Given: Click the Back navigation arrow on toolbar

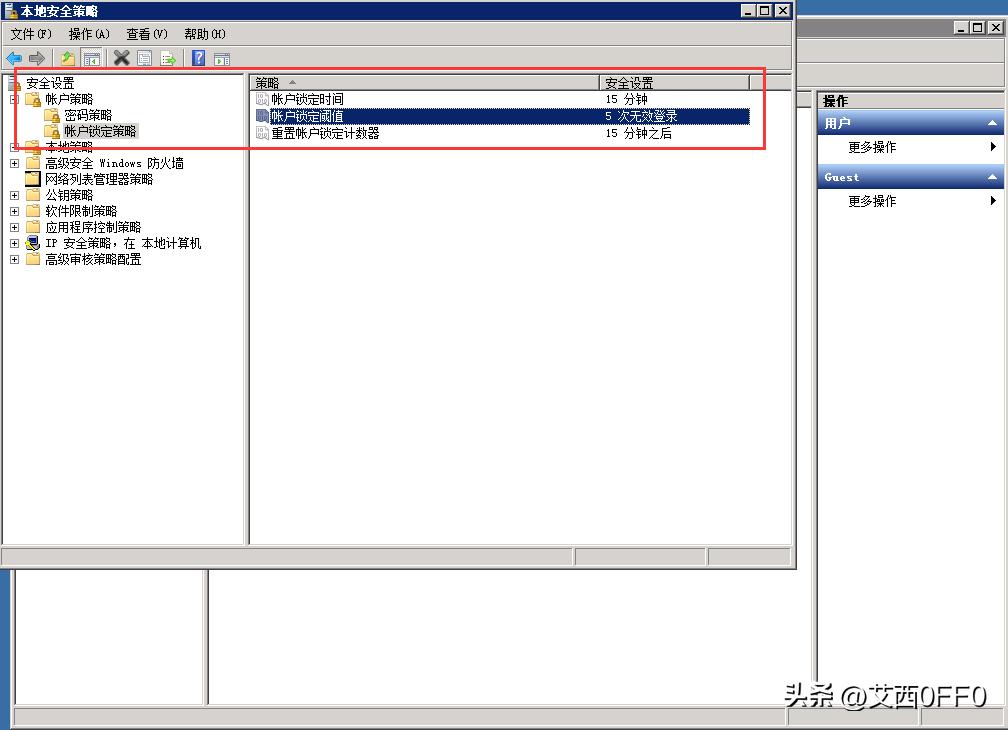Looking at the screenshot, I should [13, 57].
